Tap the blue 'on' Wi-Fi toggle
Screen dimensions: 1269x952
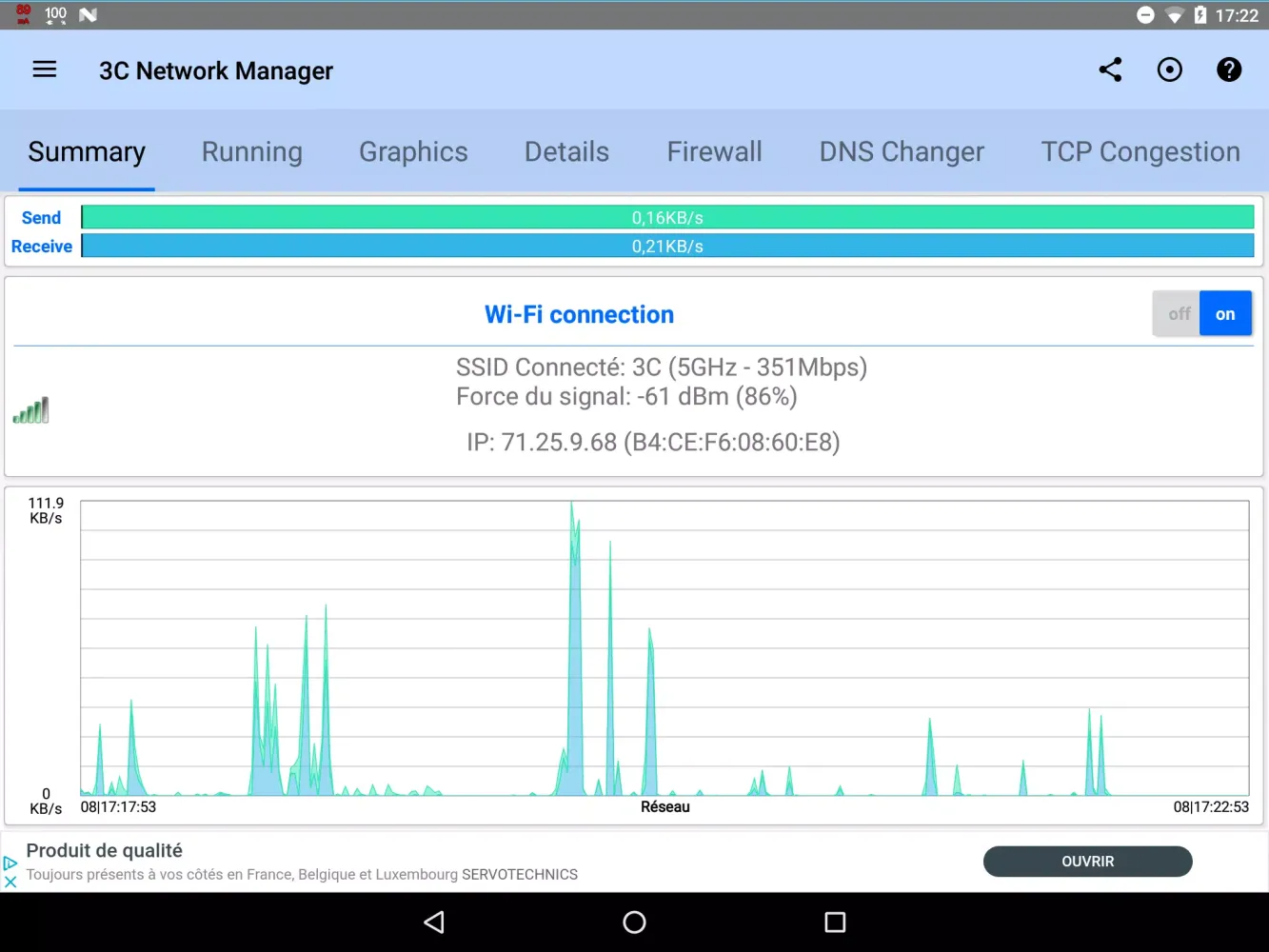(1225, 314)
